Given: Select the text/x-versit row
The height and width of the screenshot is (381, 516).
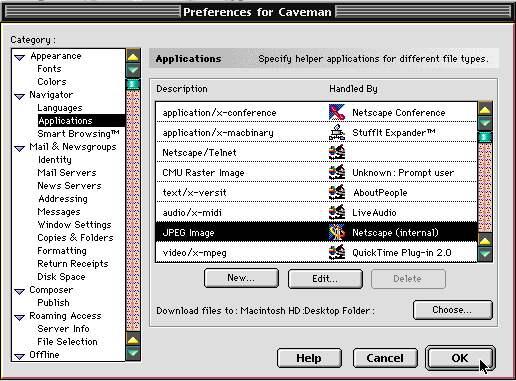Looking at the screenshot, I should 316,192.
